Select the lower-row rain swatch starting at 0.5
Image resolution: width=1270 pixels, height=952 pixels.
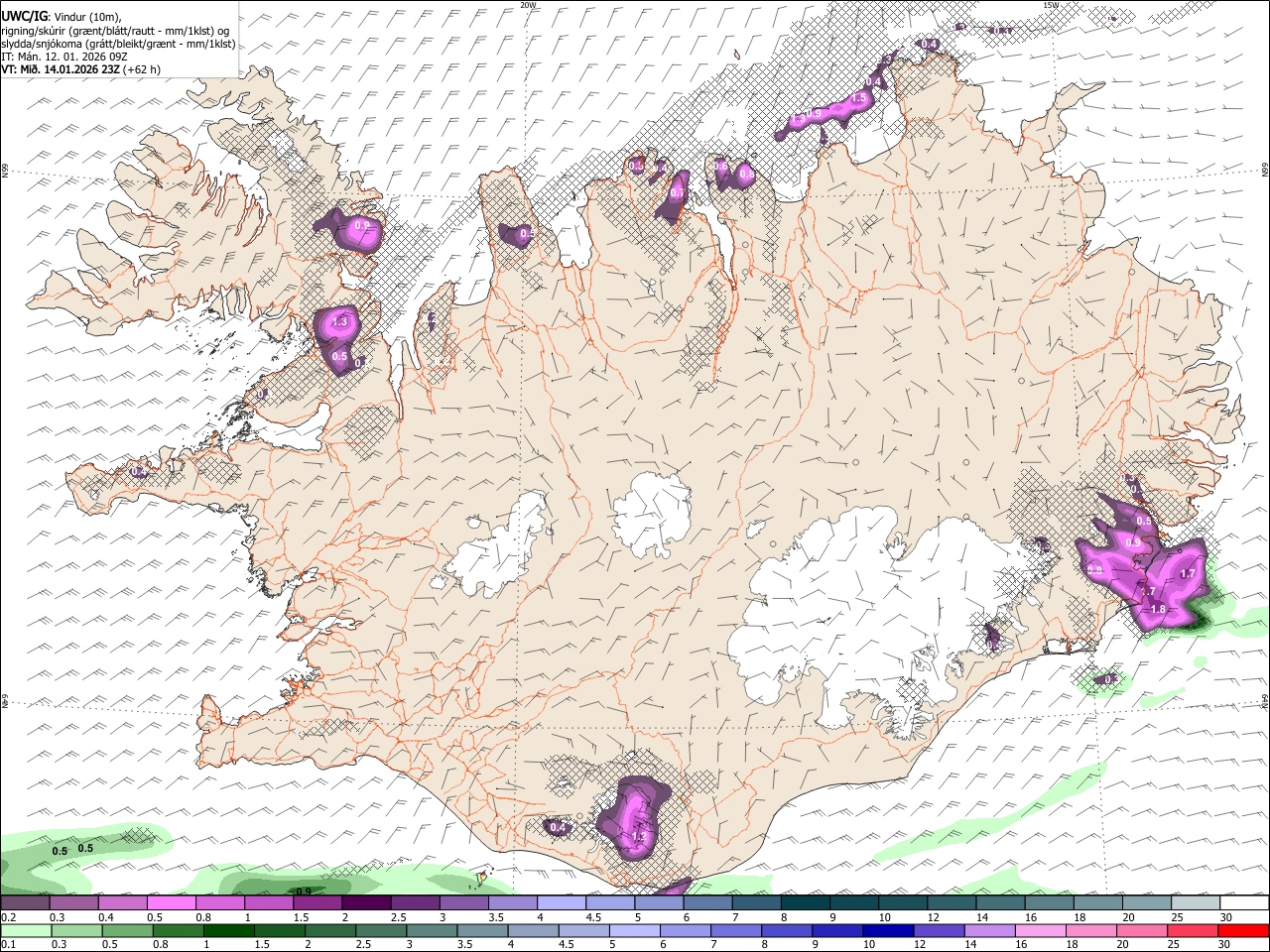(127, 931)
